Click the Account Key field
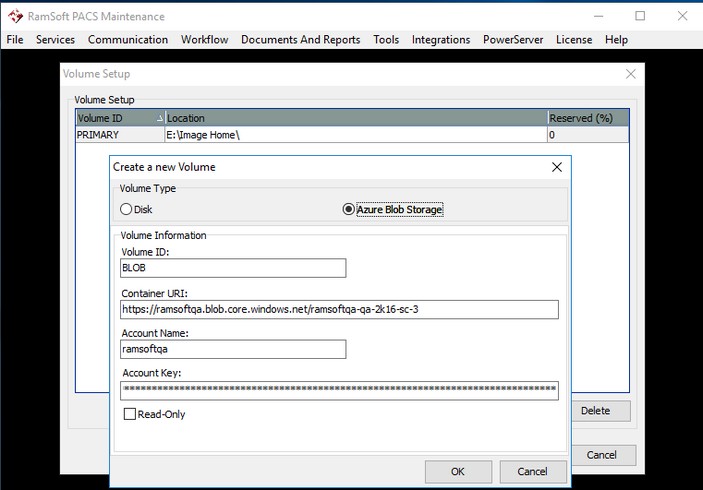Viewport: 703px width, 490px height. pos(338,390)
